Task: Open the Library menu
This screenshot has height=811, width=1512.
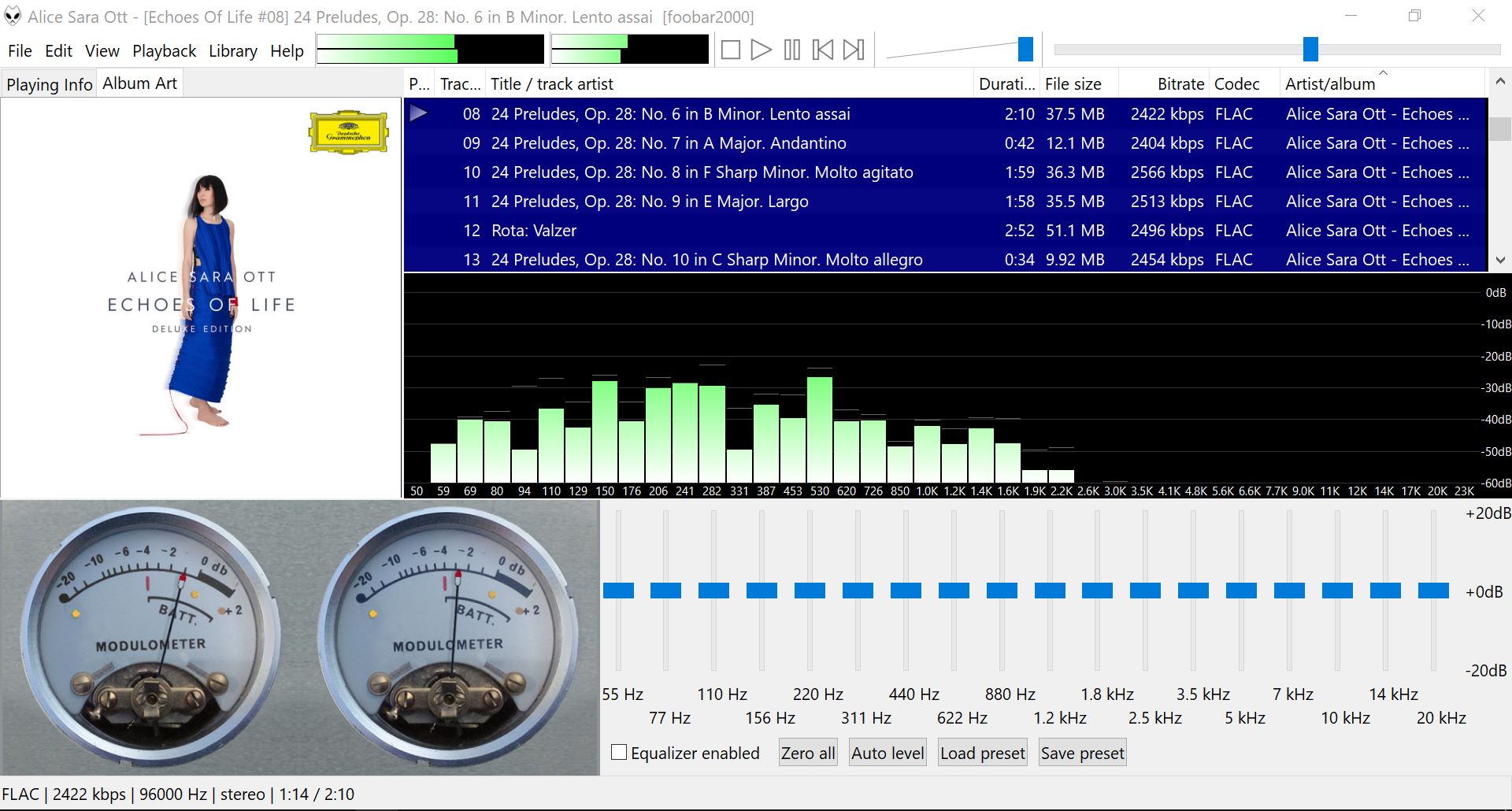Action: point(232,51)
